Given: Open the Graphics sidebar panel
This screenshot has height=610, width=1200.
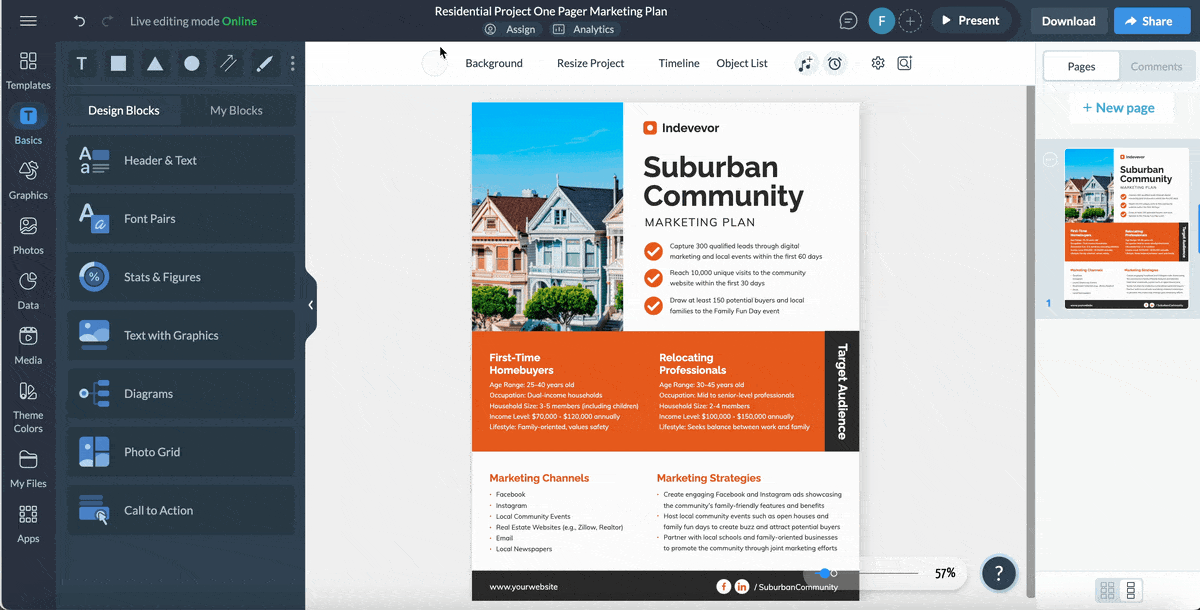Looking at the screenshot, I should coord(28,179).
